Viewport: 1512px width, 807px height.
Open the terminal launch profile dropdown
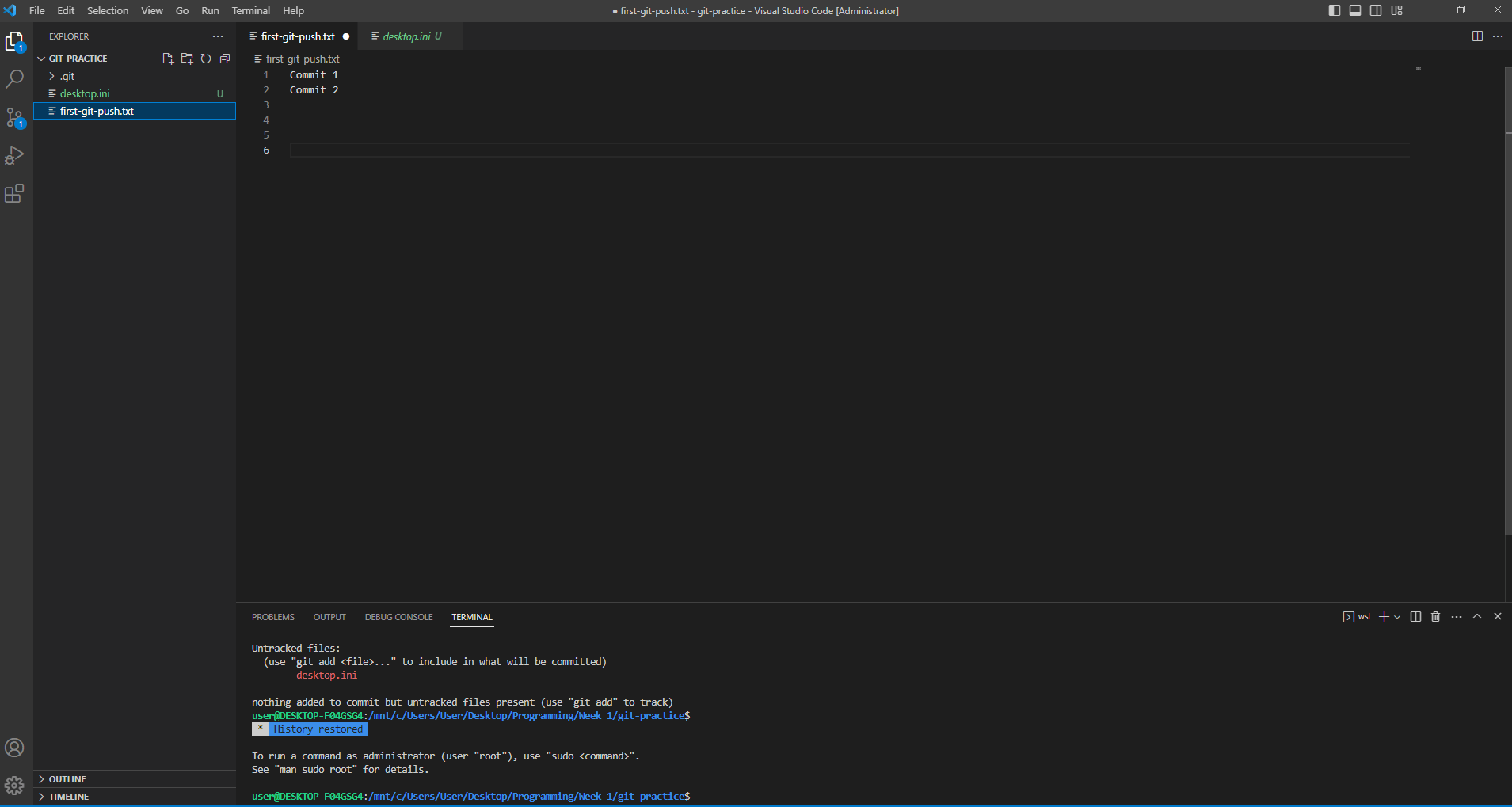pyautogui.click(x=1398, y=616)
